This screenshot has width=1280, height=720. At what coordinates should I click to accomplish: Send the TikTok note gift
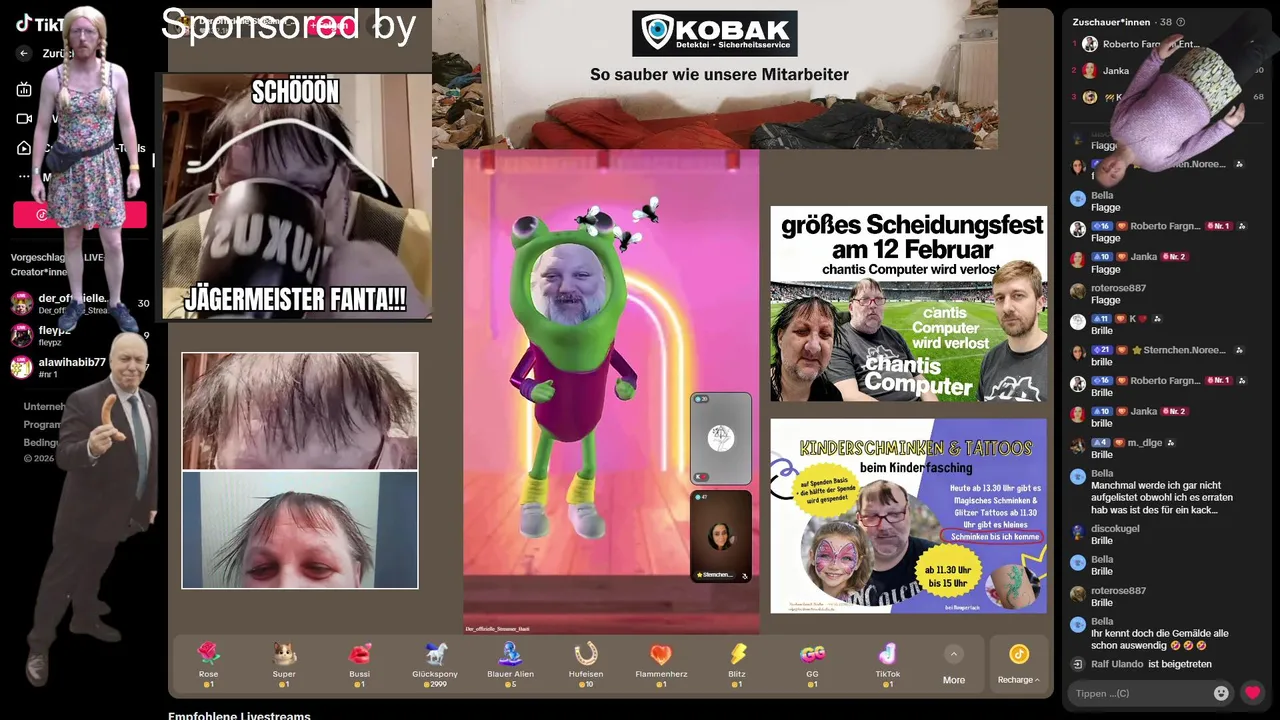pos(888,665)
